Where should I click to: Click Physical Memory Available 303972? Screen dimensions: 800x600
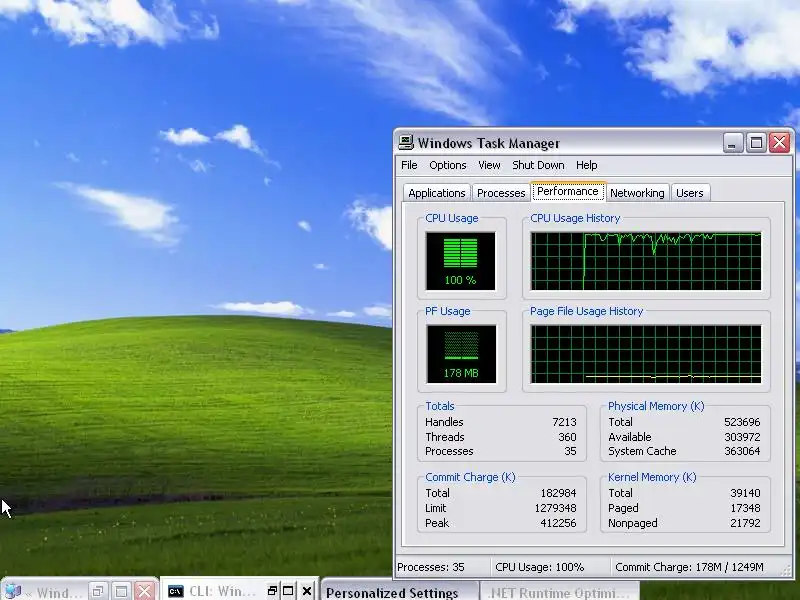click(742, 437)
